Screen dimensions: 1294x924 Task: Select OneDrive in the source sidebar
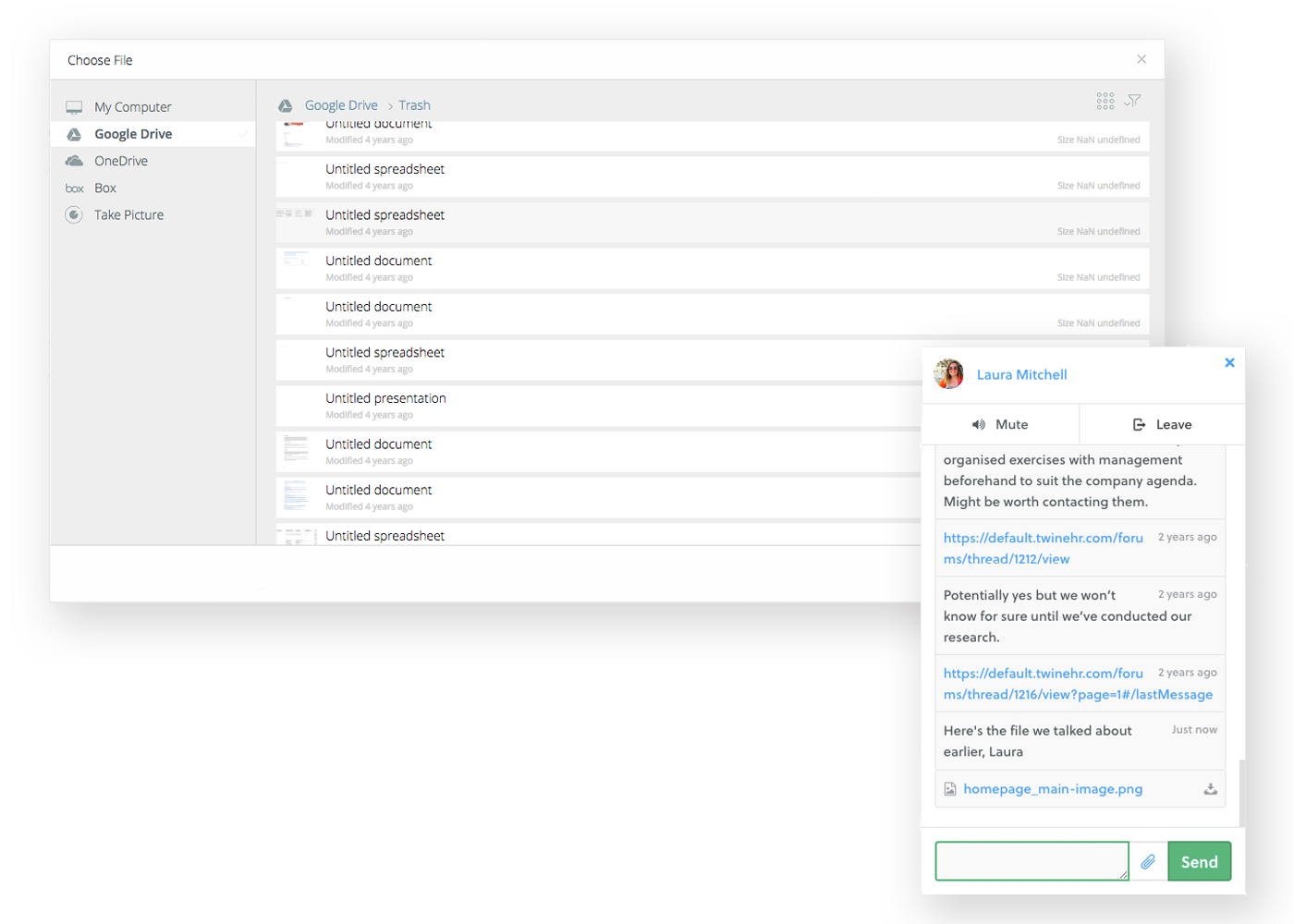click(x=120, y=161)
